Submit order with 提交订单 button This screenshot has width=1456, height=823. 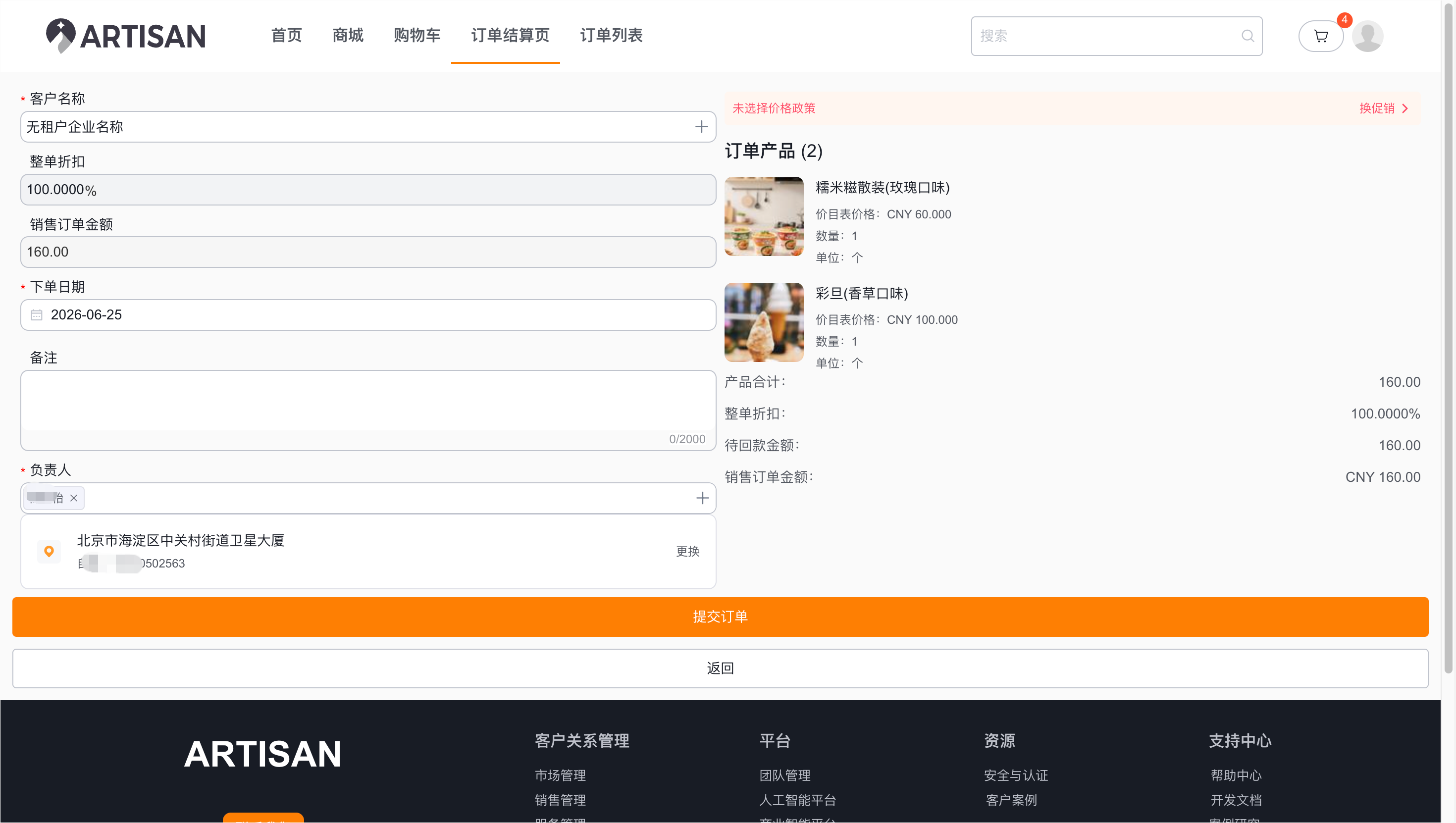pos(720,617)
